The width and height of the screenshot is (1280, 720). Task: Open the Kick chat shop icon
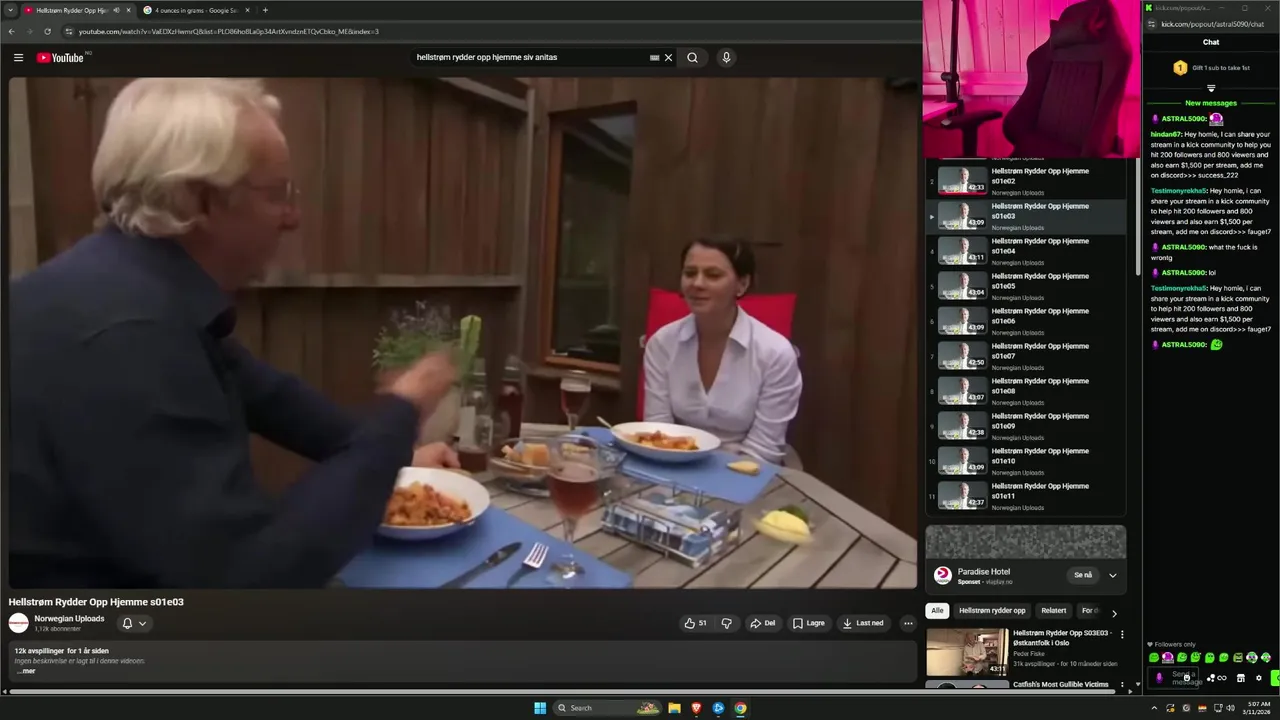point(1241,678)
